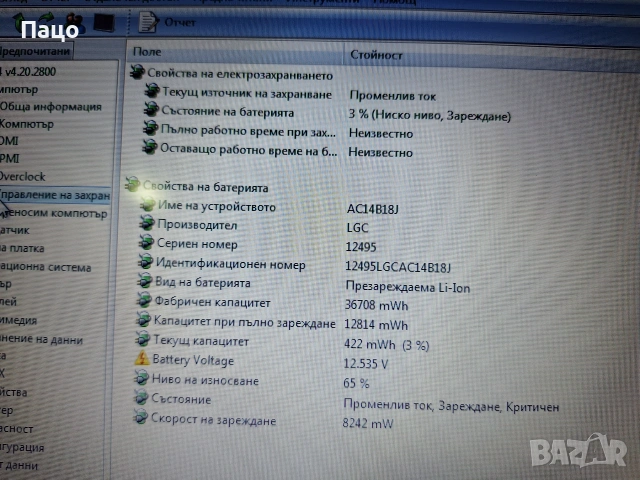Click icon beside Идентификационен номер row
This screenshot has width=640, height=480.
pyautogui.click(x=145, y=262)
